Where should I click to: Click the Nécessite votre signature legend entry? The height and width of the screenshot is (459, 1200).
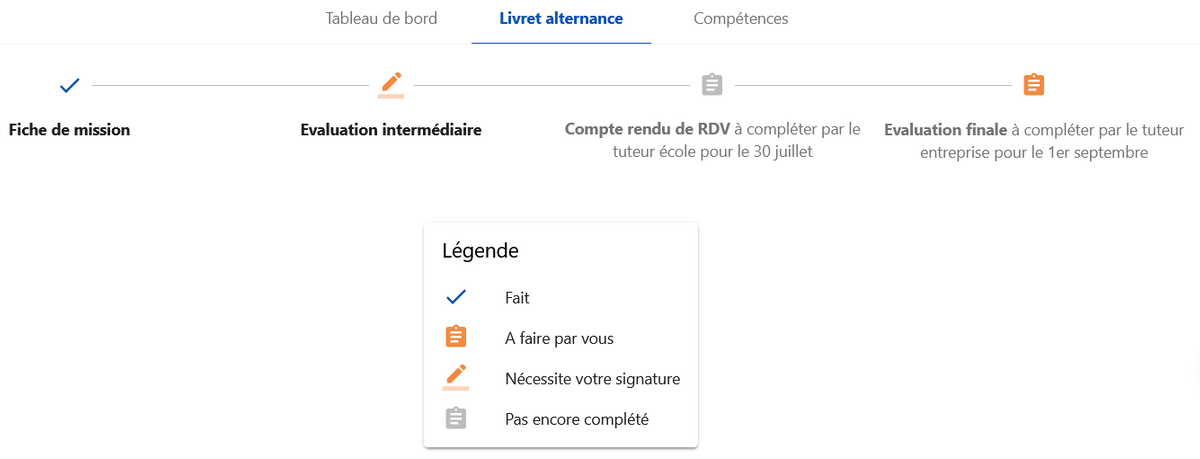point(592,379)
